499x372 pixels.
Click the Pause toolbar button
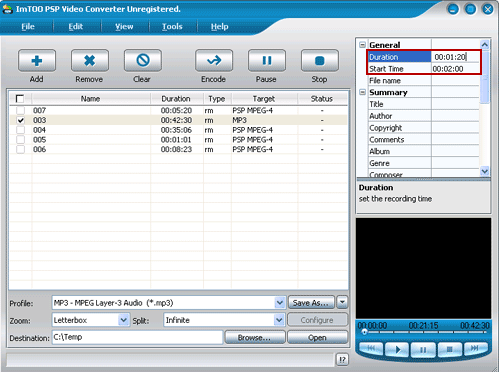267,61
